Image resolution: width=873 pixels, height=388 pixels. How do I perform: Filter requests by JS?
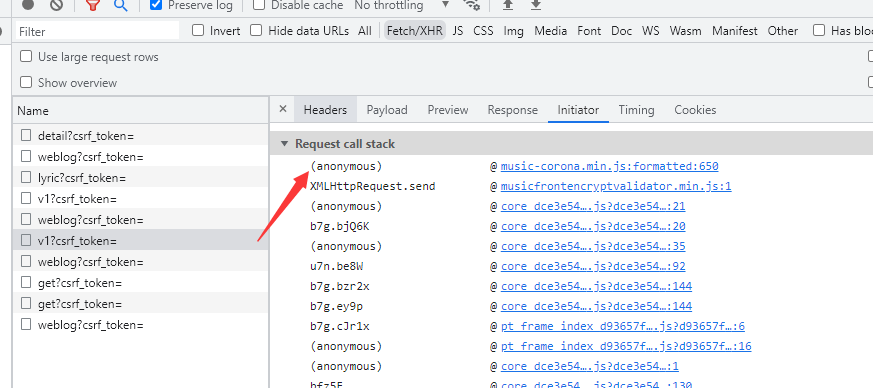[x=458, y=31]
